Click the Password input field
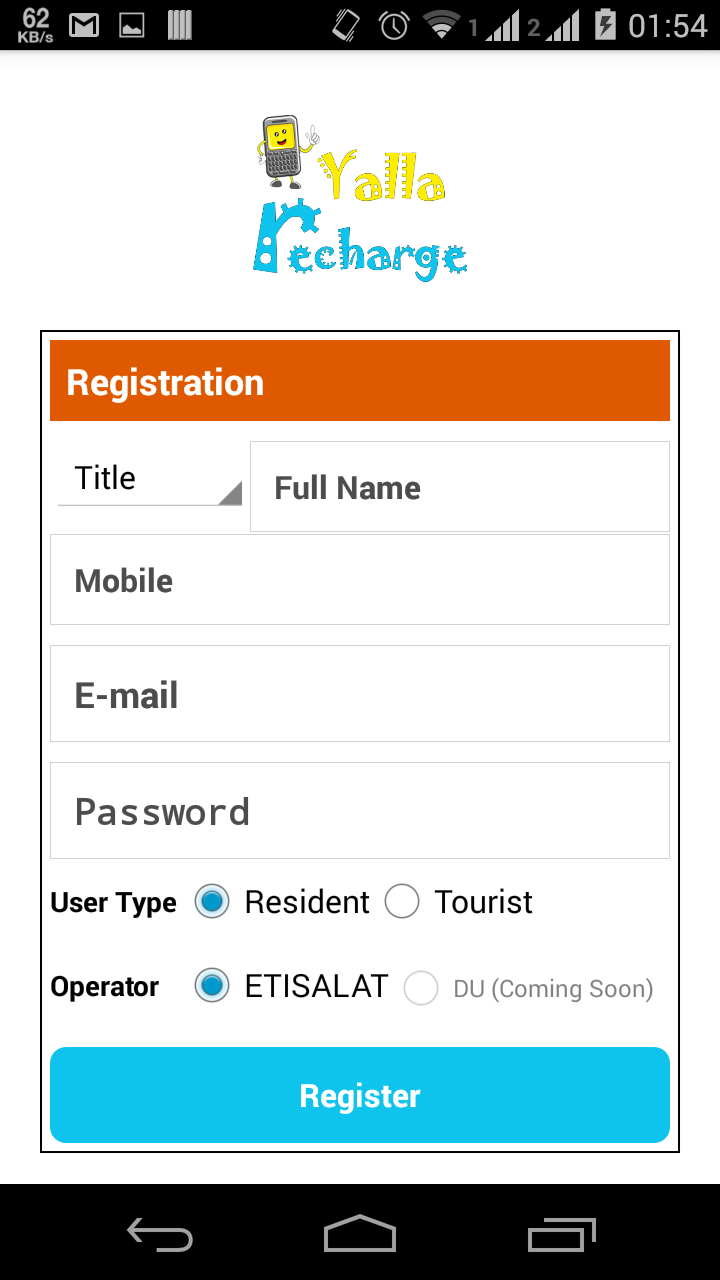 [x=360, y=811]
